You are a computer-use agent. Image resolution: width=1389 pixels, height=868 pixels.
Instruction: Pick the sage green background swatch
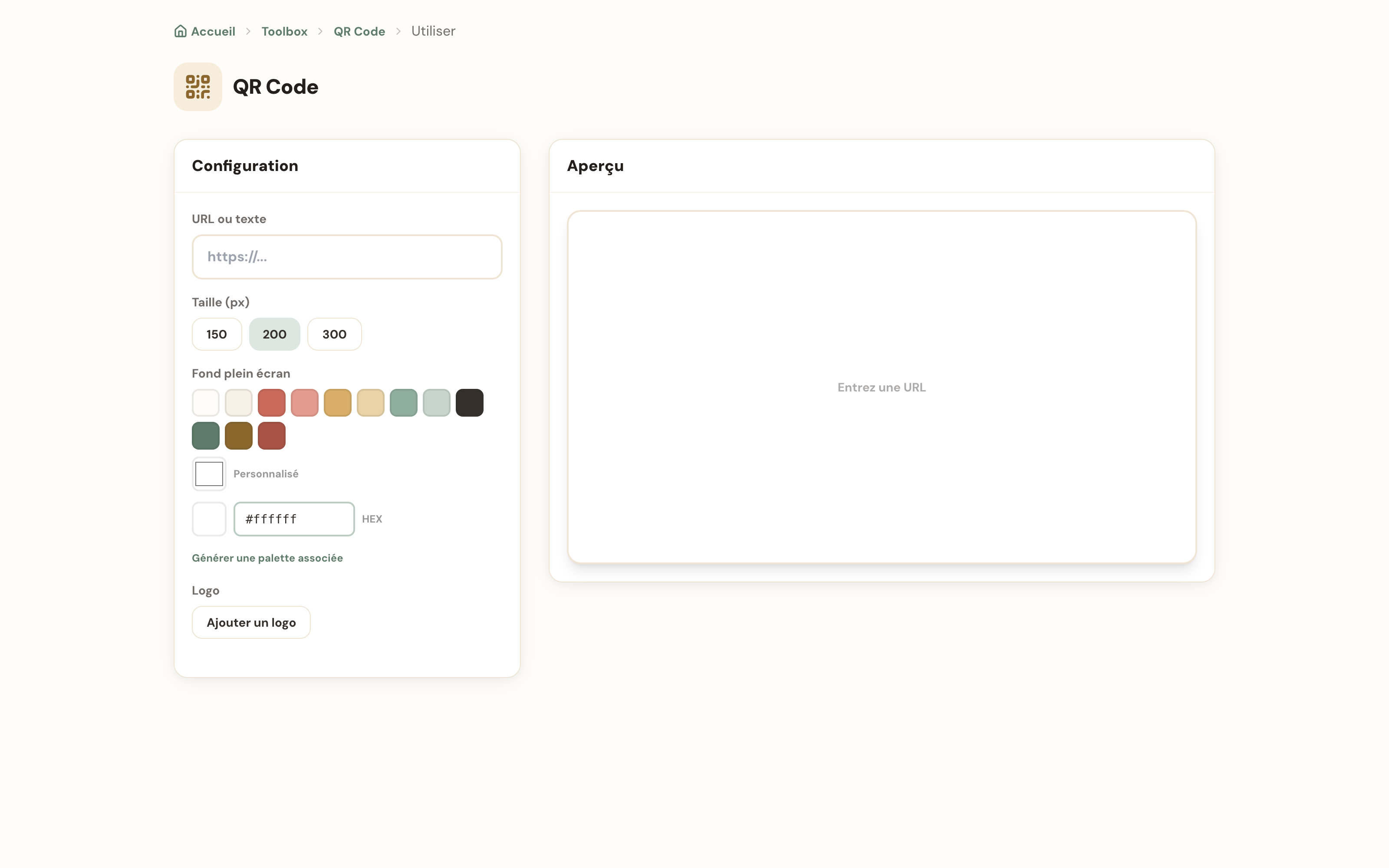tap(404, 402)
